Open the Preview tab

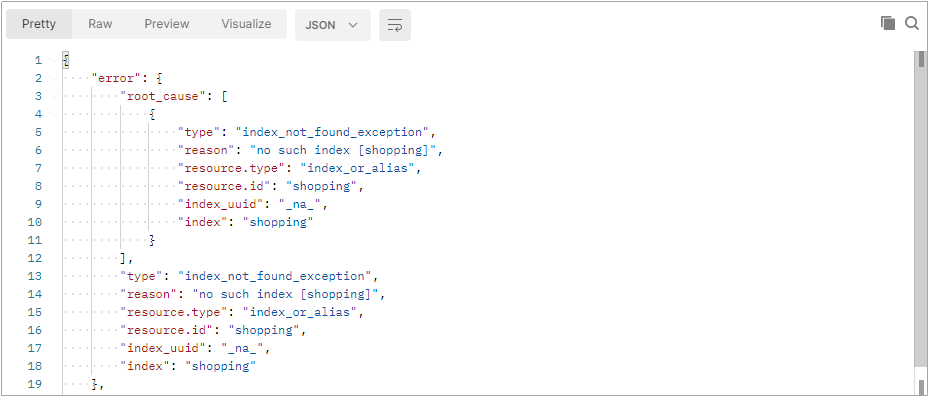click(167, 24)
